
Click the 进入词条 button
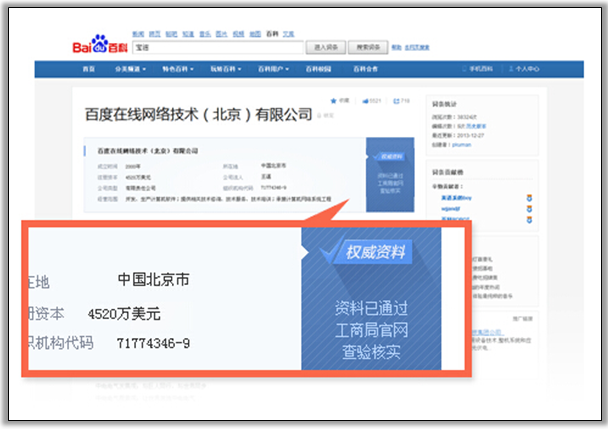point(326,47)
